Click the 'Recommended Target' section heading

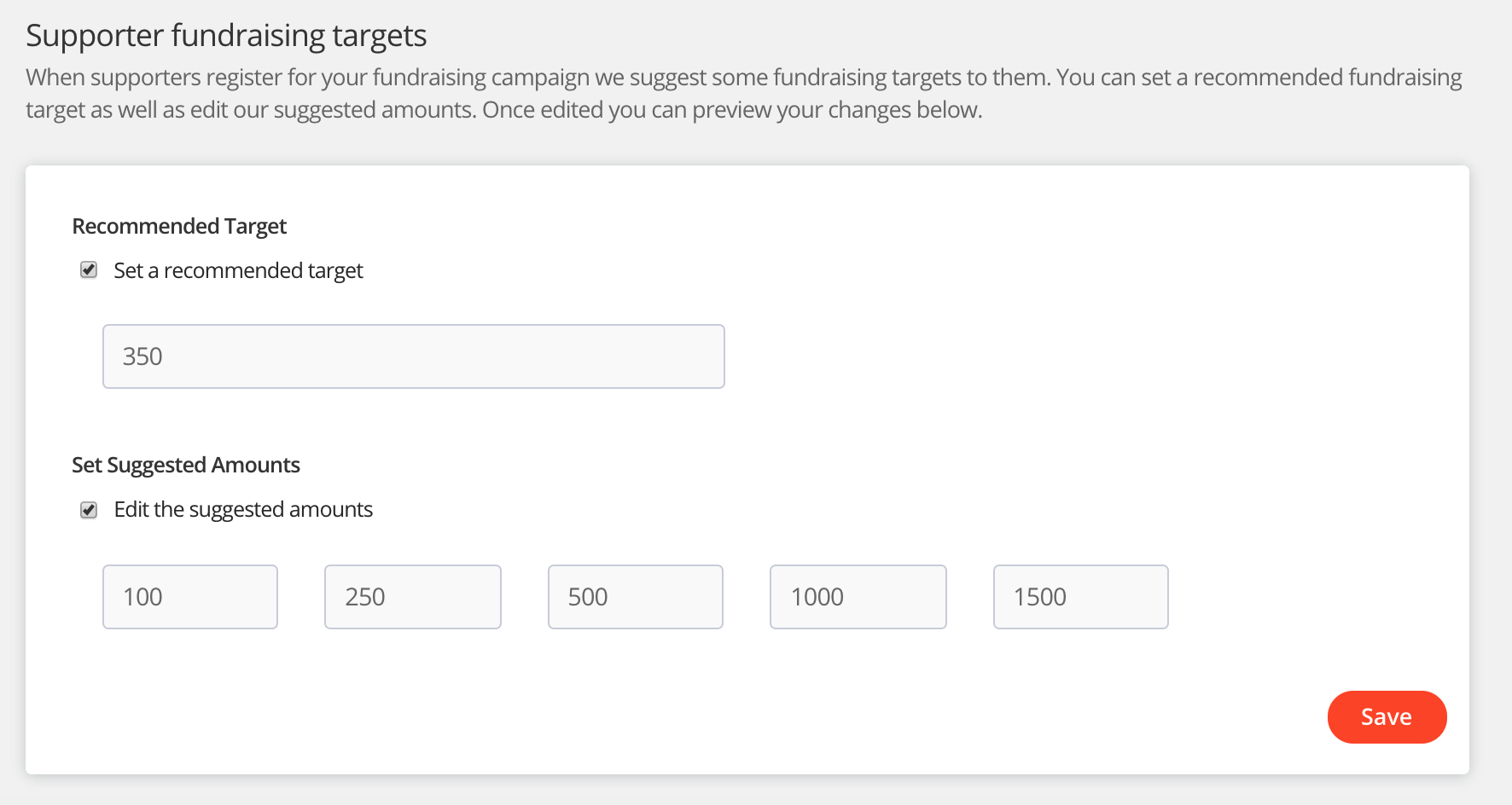pos(179,226)
